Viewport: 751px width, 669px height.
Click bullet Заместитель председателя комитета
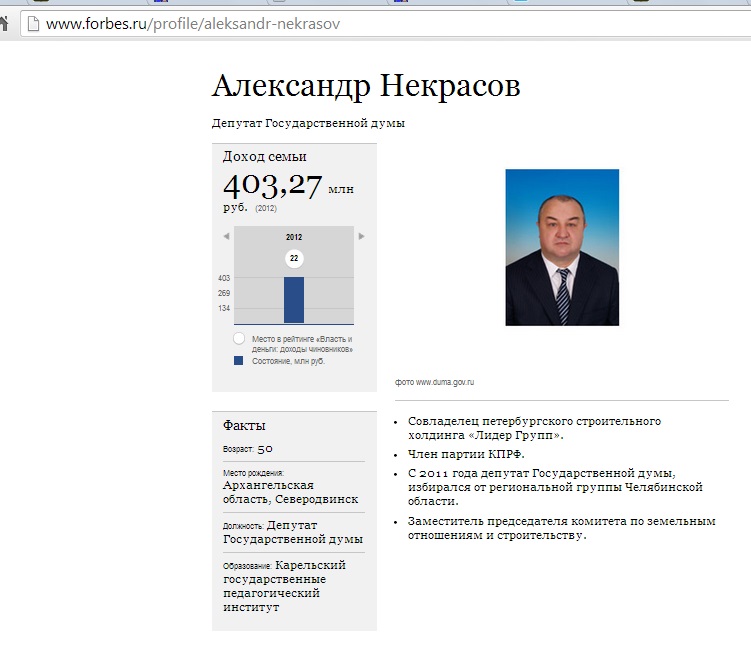pos(561,528)
